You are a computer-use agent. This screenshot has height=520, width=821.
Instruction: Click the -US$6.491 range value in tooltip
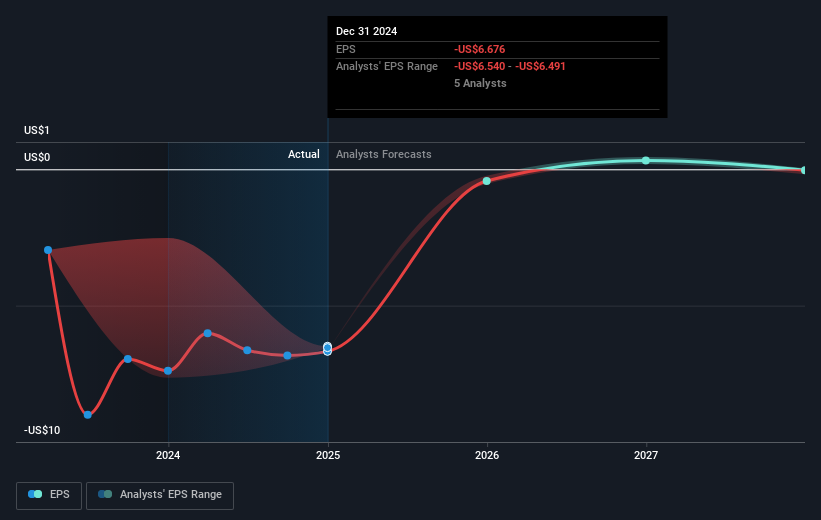[x=540, y=67]
